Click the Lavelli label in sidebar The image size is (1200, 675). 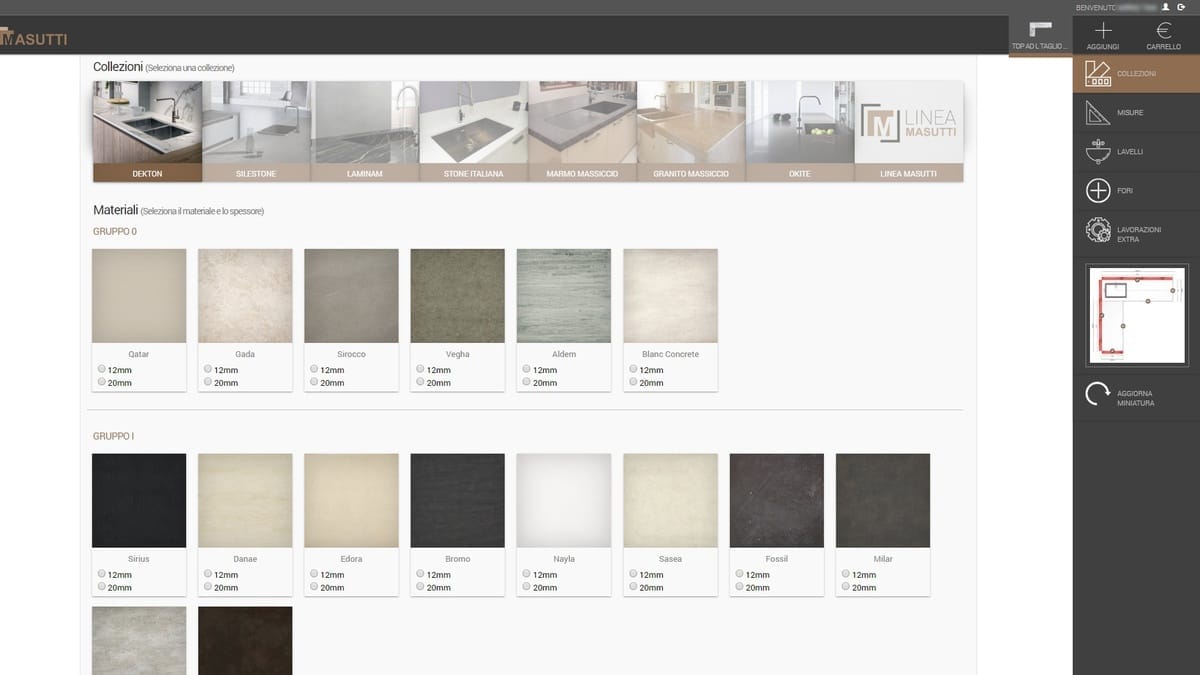(x=1130, y=152)
